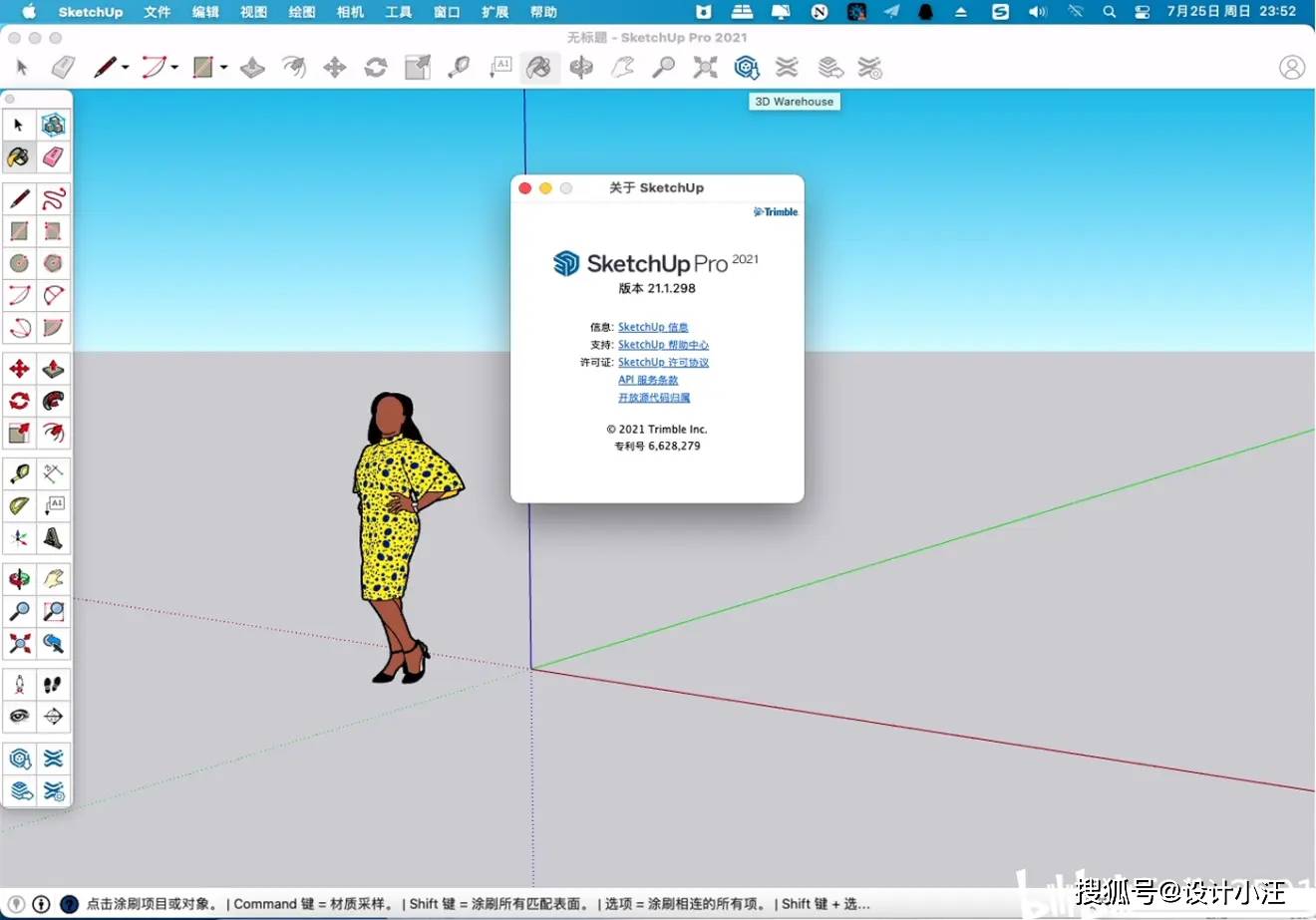Open the SketchUp 信息 link
1316x920 pixels.
click(653, 327)
